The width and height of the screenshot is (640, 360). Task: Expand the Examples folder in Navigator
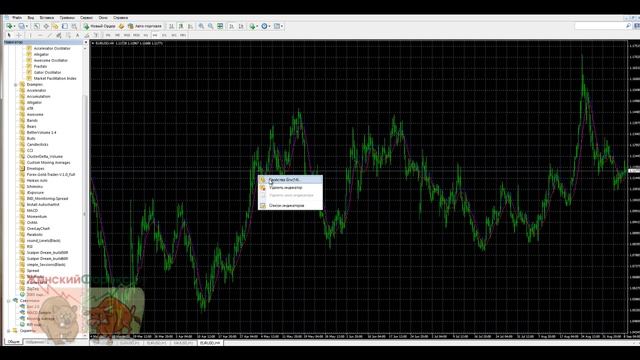[16, 84]
